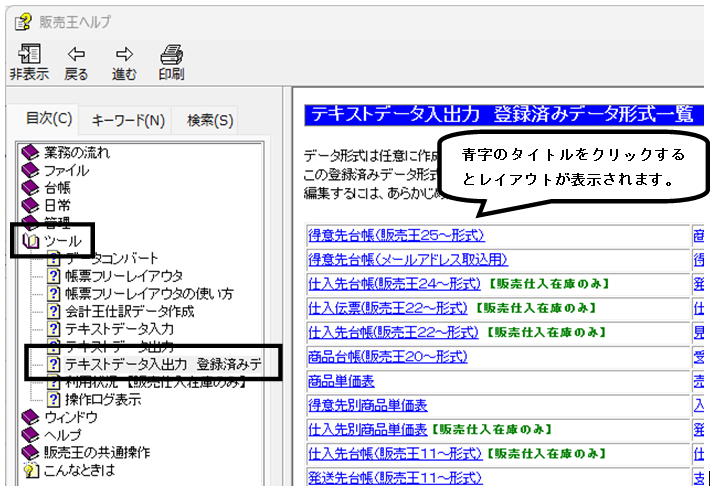This screenshot has height=492, width=716.
Task: Select テキストデータ入出力 登録済みデ topic
Action: click(163, 364)
